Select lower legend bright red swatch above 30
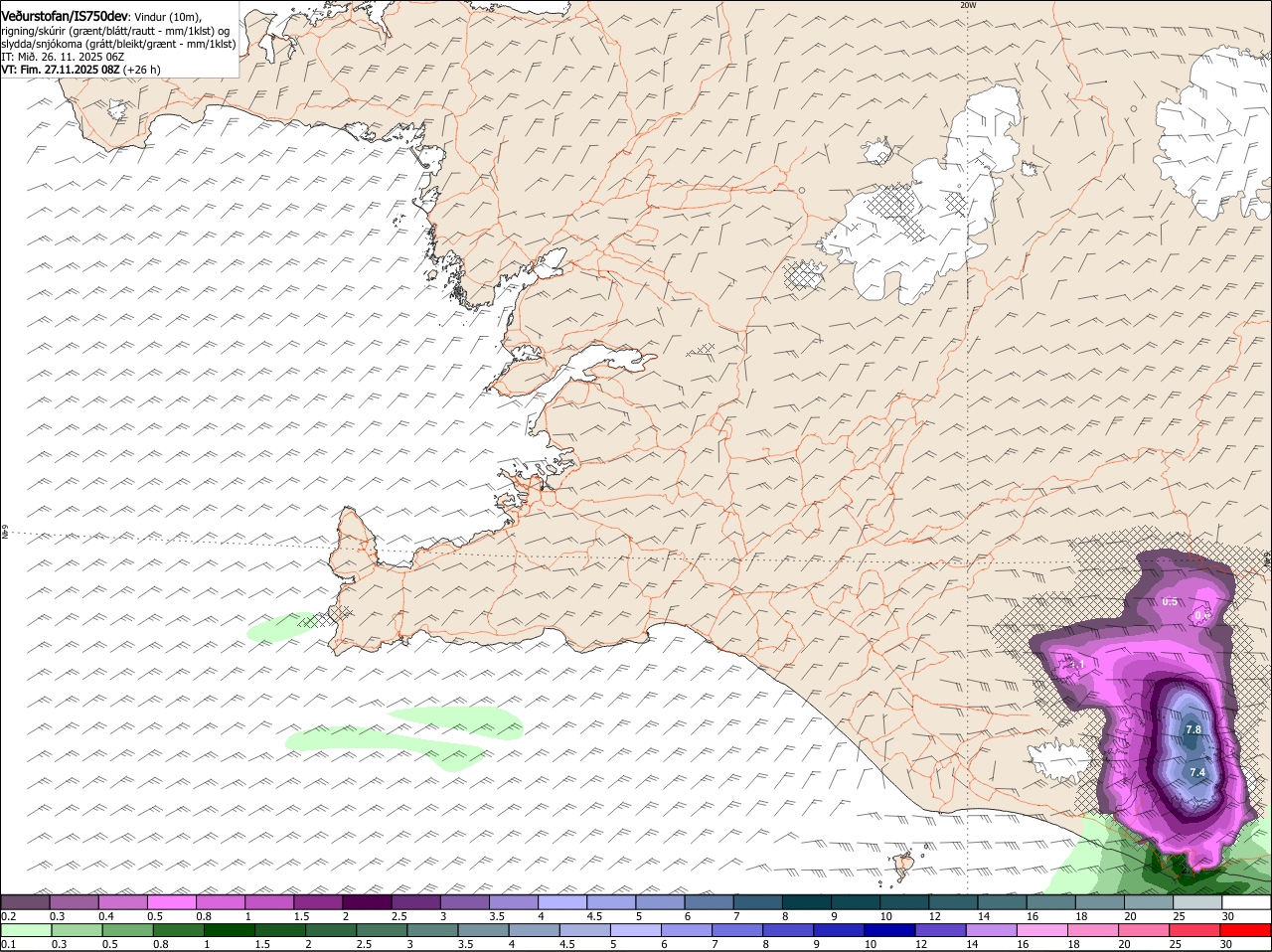This screenshot has width=1272, height=952. point(1246,930)
